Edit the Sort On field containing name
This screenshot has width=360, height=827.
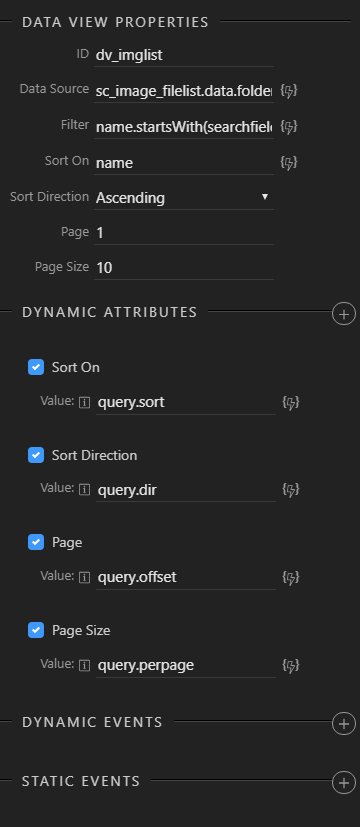(x=184, y=163)
